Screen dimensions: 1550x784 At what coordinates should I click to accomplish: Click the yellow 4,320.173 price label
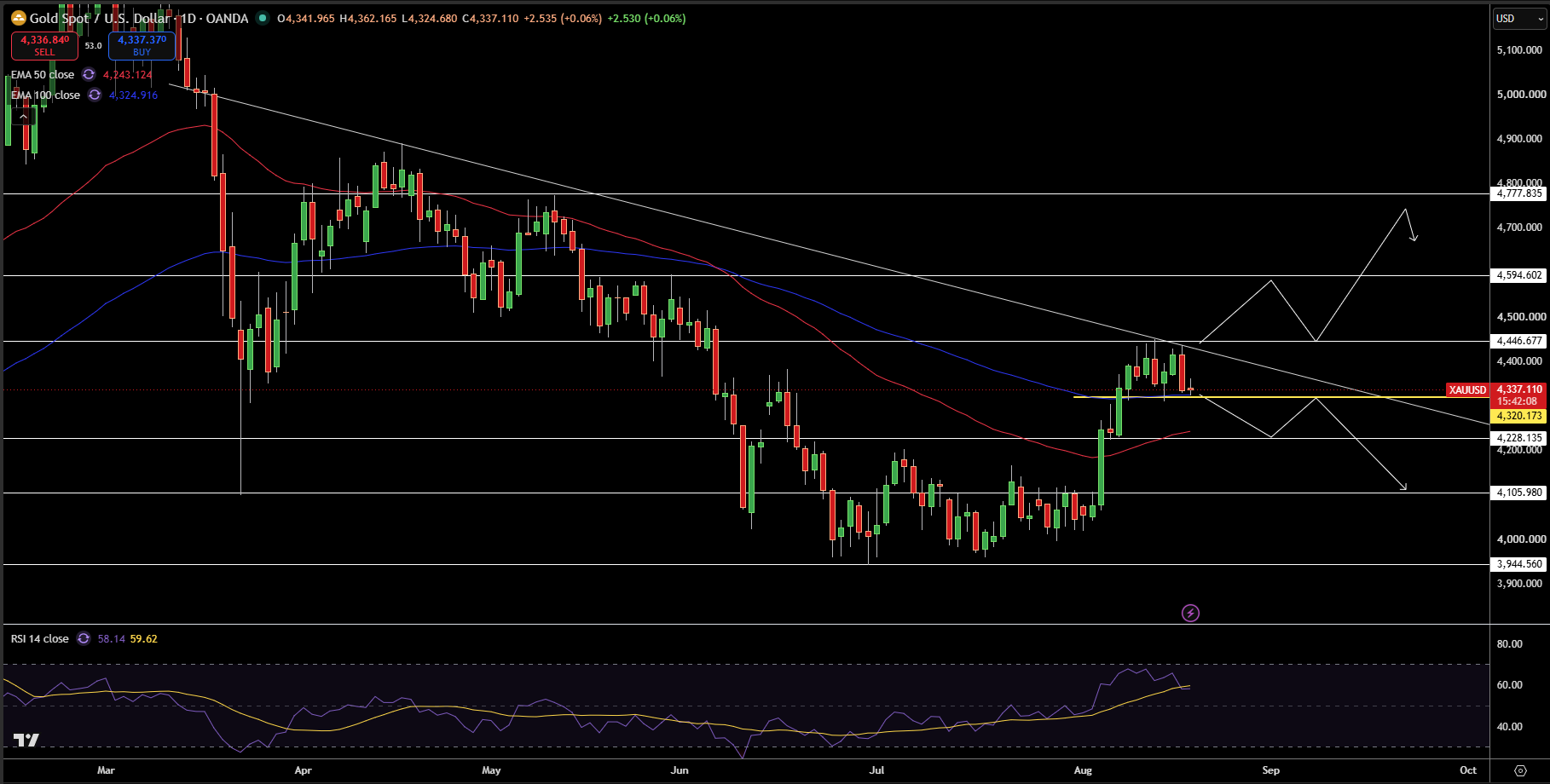(x=1518, y=416)
